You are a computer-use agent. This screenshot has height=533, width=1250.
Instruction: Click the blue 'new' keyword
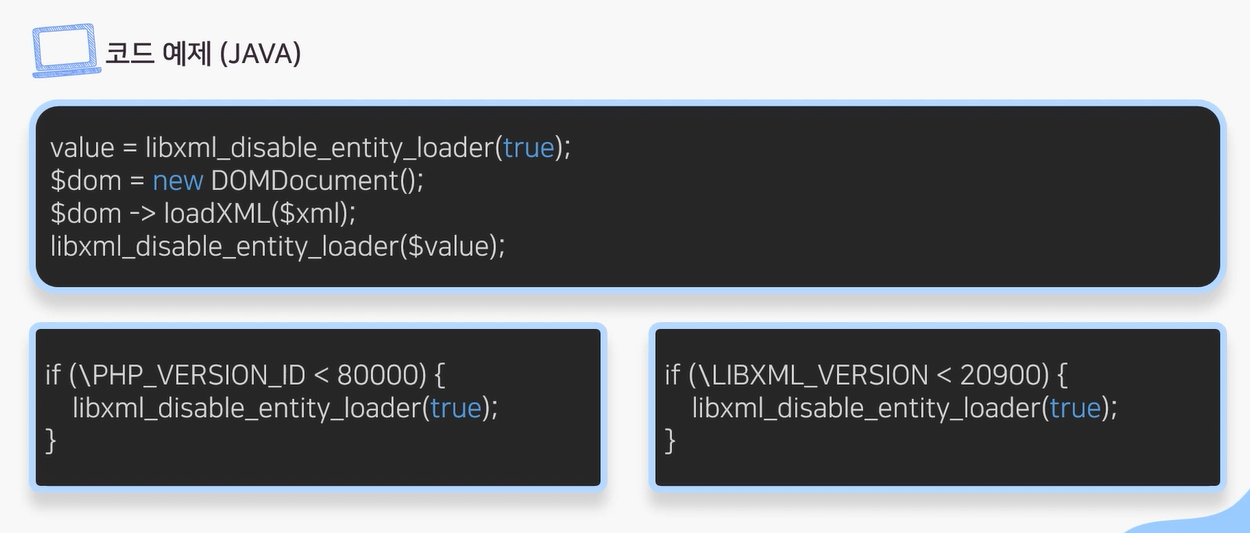[x=178, y=182]
